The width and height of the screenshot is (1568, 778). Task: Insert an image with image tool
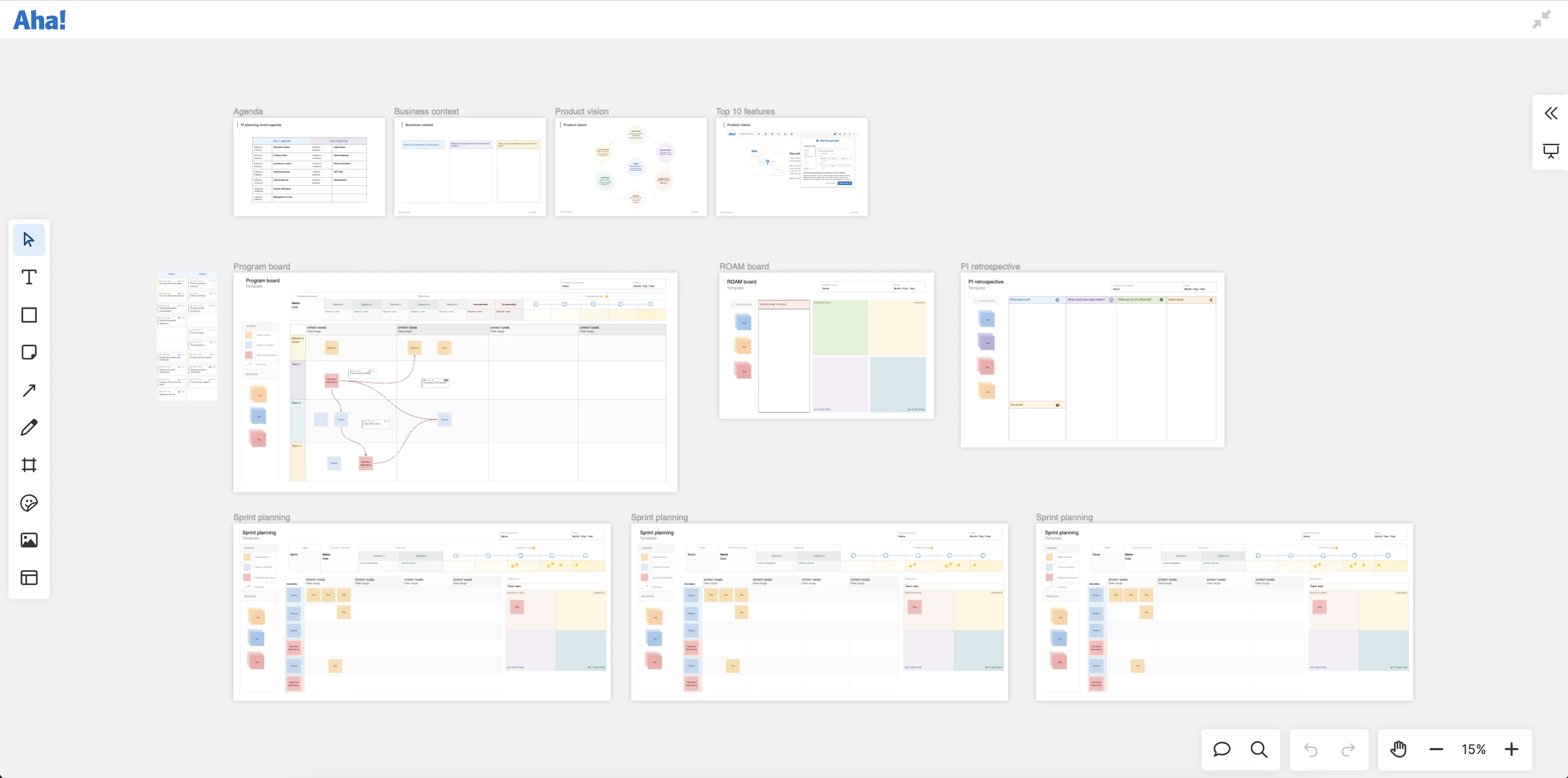[29, 540]
